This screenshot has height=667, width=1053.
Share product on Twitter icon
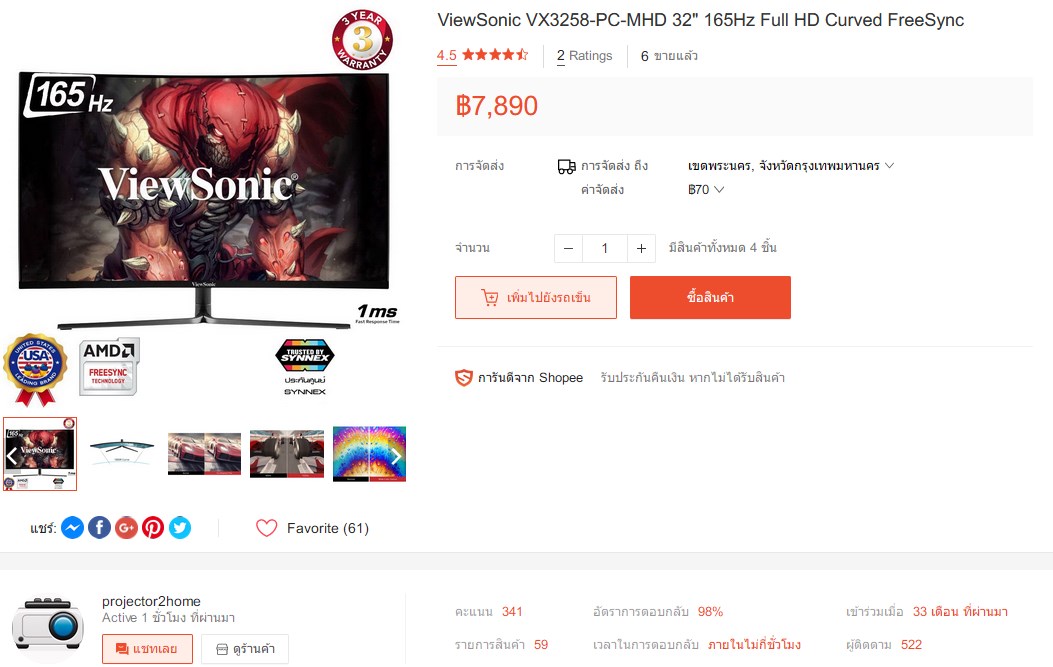180,528
